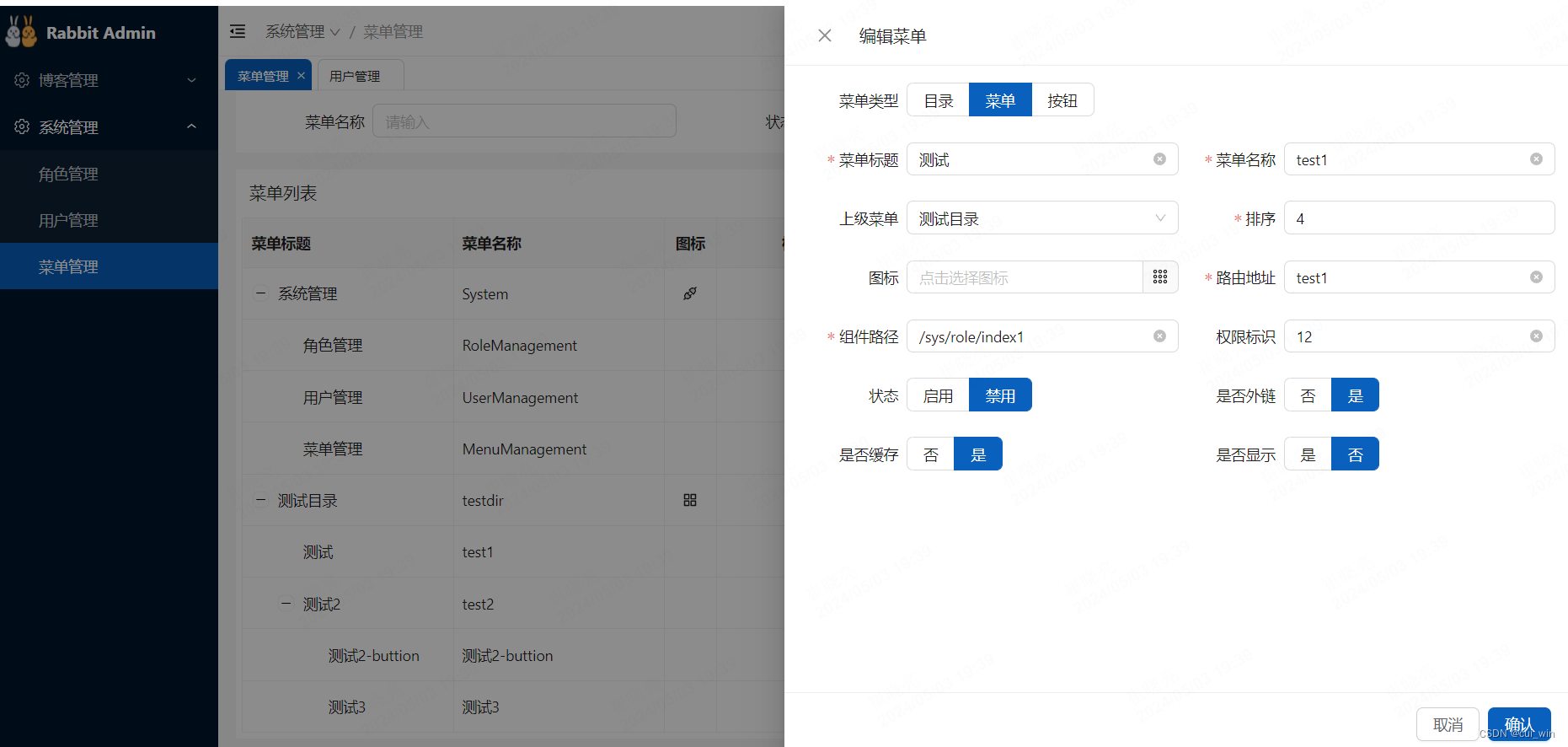Close the 菜单管理 tab with its x icon

pos(301,75)
